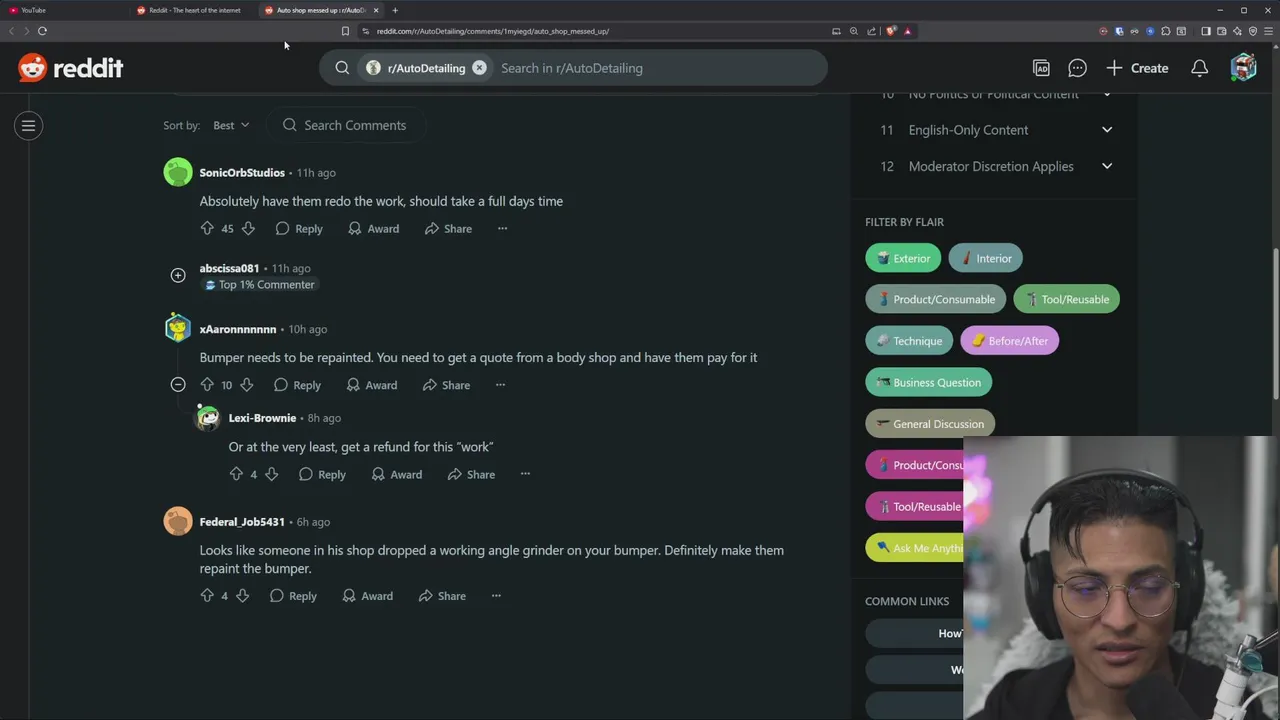Click the Create post button
Image resolution: width=1280 pixels, height=720 pixels.
(x=1137, y=68)
